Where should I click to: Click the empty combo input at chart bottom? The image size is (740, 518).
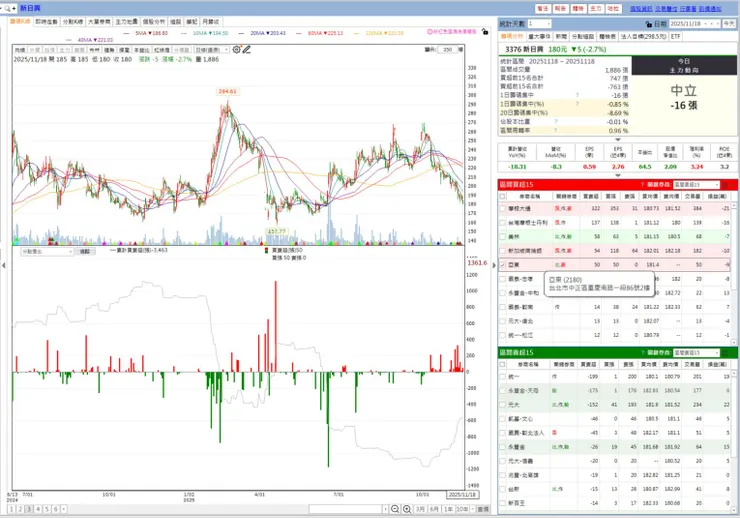345,509
